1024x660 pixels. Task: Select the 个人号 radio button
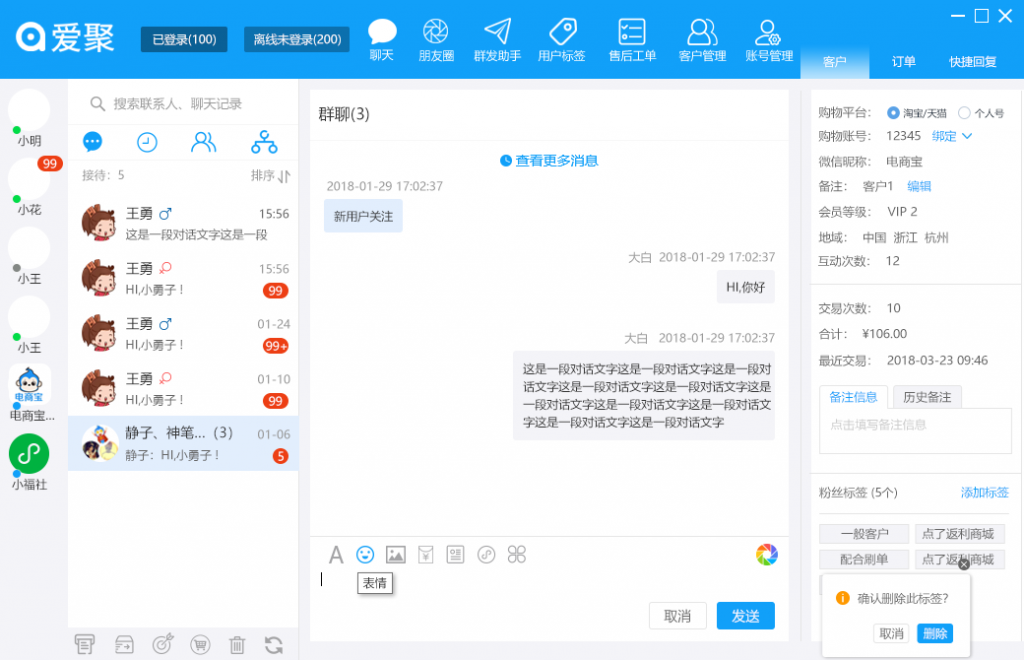tap(964, 113)
